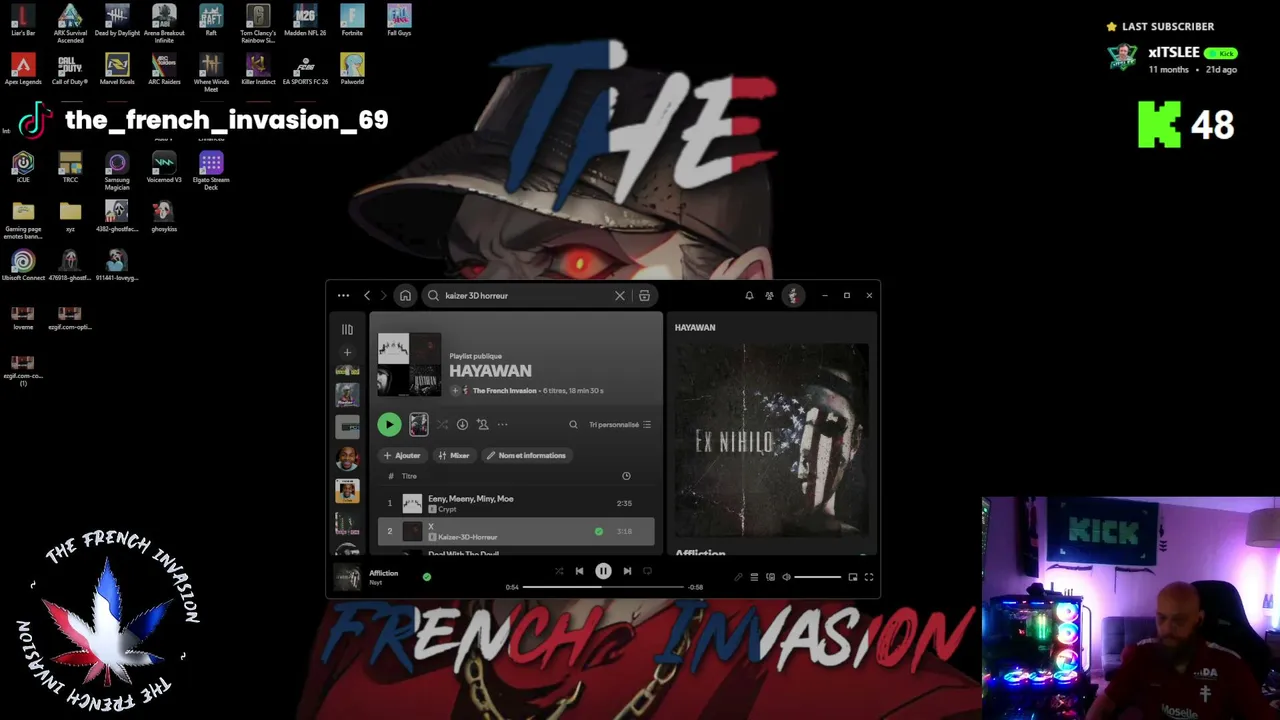Click the 'Ajouter' button
This screenshot has height=720, width=1280.
pyautogui.click(x=402, y=456)
